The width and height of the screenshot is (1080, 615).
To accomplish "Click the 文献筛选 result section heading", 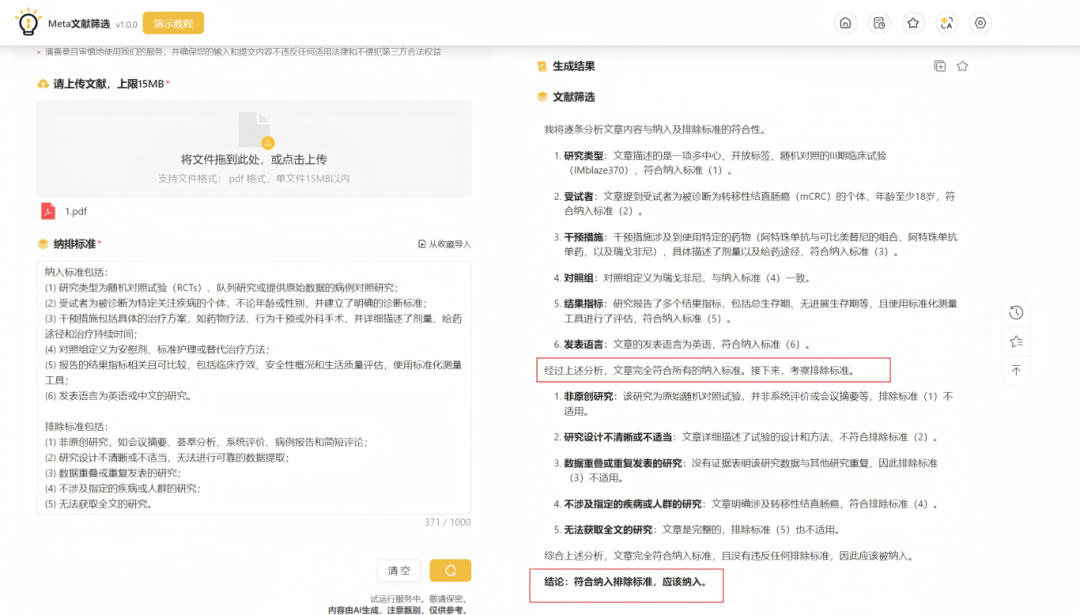I will [574, 97].
